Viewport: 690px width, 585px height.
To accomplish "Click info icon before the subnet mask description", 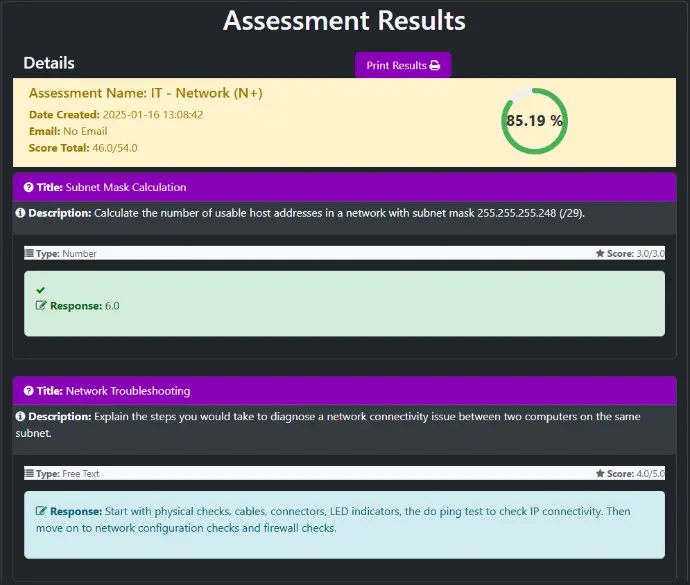I will [20, 213].
